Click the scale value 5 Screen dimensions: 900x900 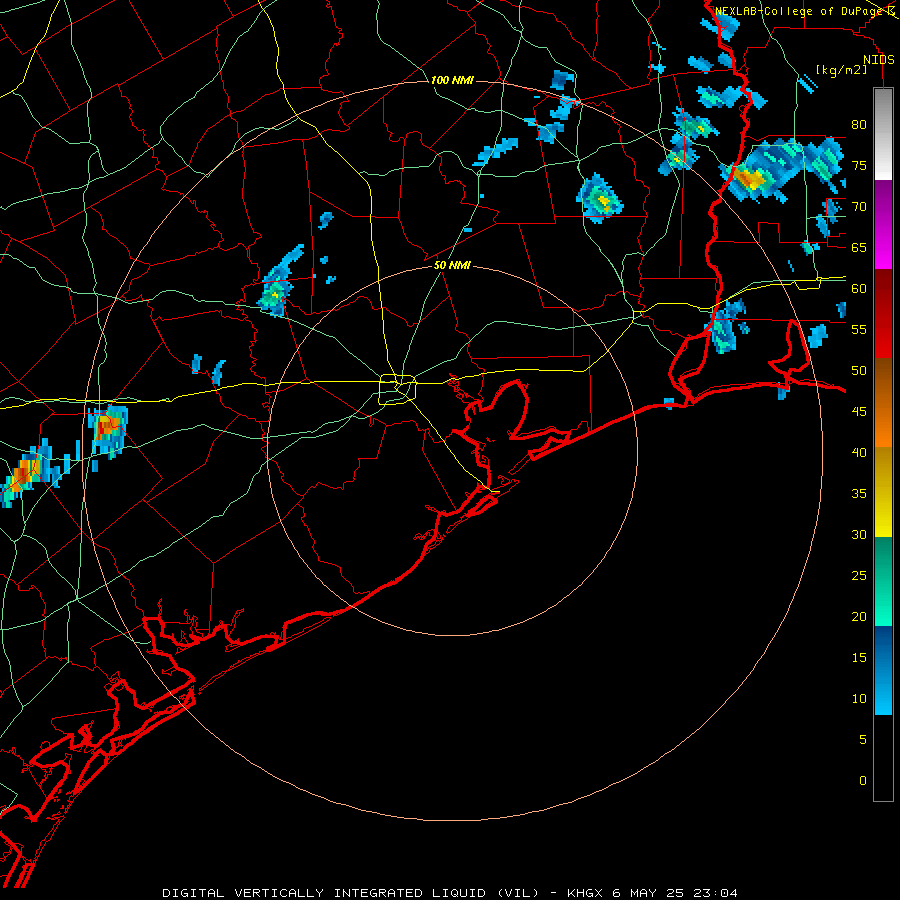[x=863, y=739]
